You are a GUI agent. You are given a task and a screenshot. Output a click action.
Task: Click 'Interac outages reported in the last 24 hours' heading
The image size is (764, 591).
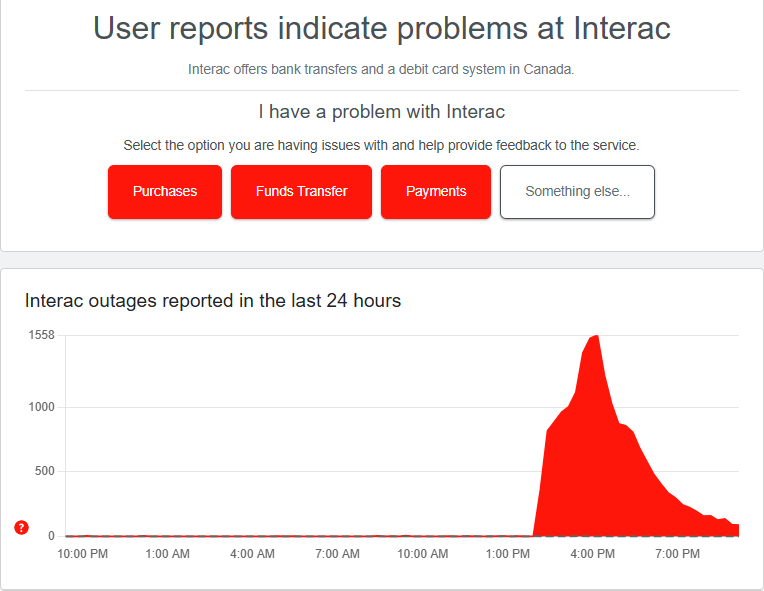click(213, 301)
